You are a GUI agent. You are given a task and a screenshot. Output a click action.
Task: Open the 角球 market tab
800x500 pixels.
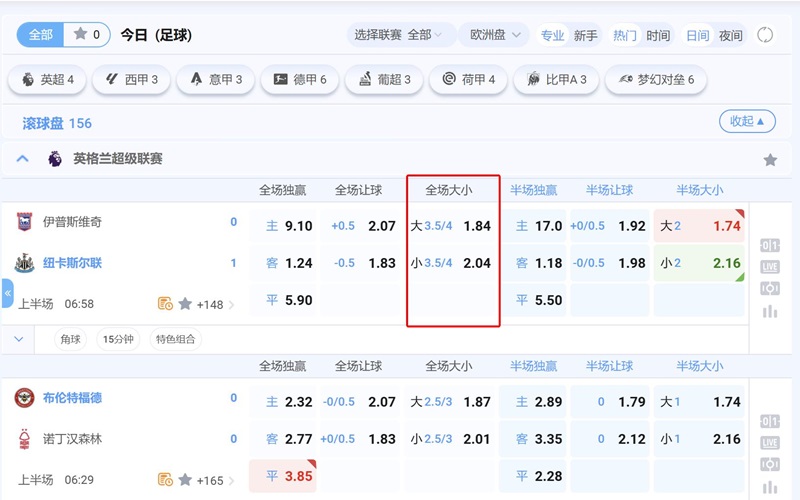[x=70, y=339]
